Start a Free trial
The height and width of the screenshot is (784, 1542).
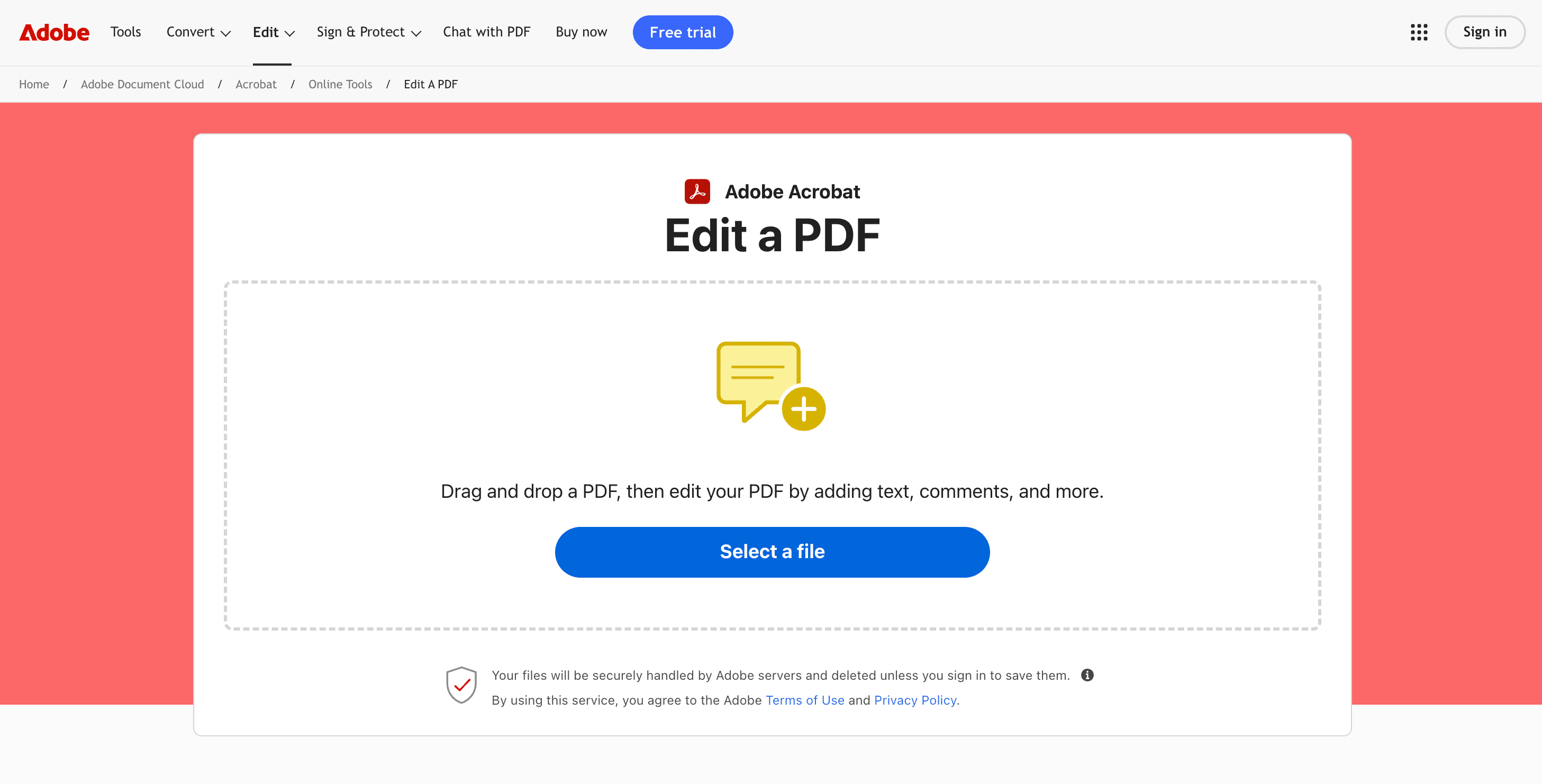tap(683, 32)
